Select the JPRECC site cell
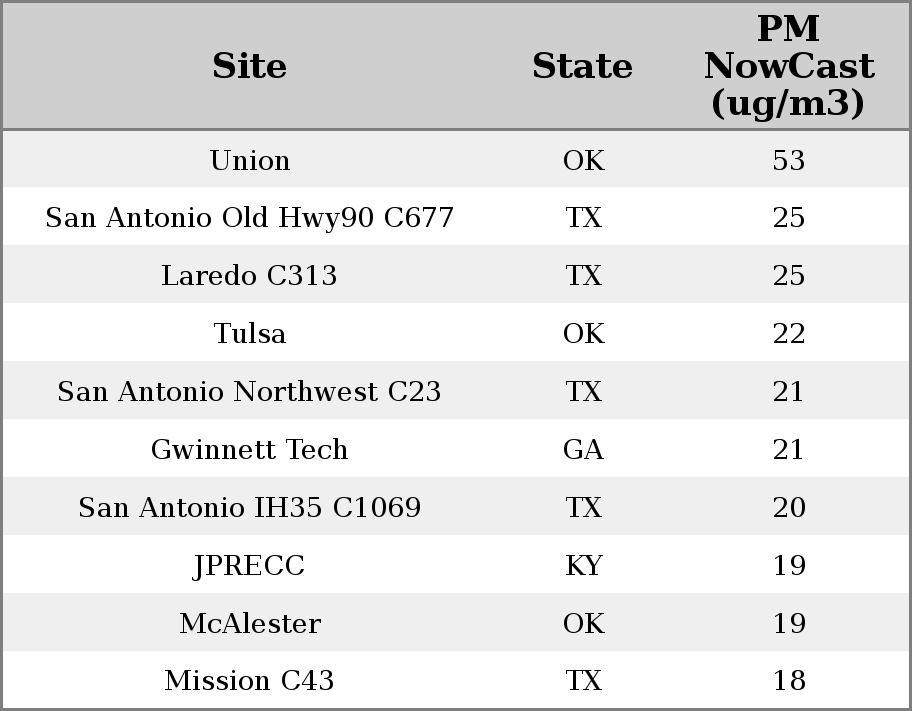The width and height of the screenshot is (912, 711). (x=249, y=565)
